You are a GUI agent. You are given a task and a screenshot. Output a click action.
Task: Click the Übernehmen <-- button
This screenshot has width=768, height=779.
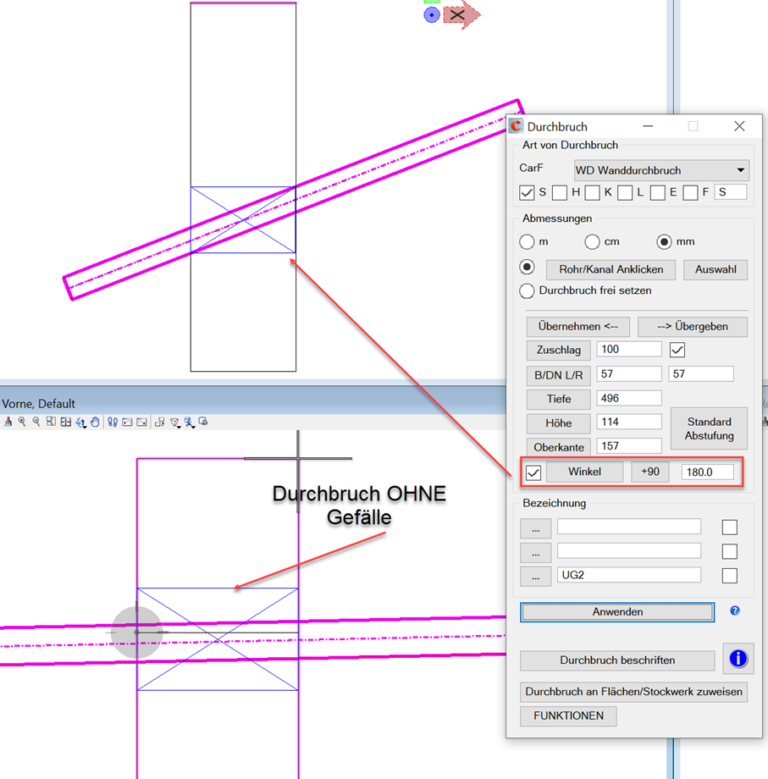578,327
